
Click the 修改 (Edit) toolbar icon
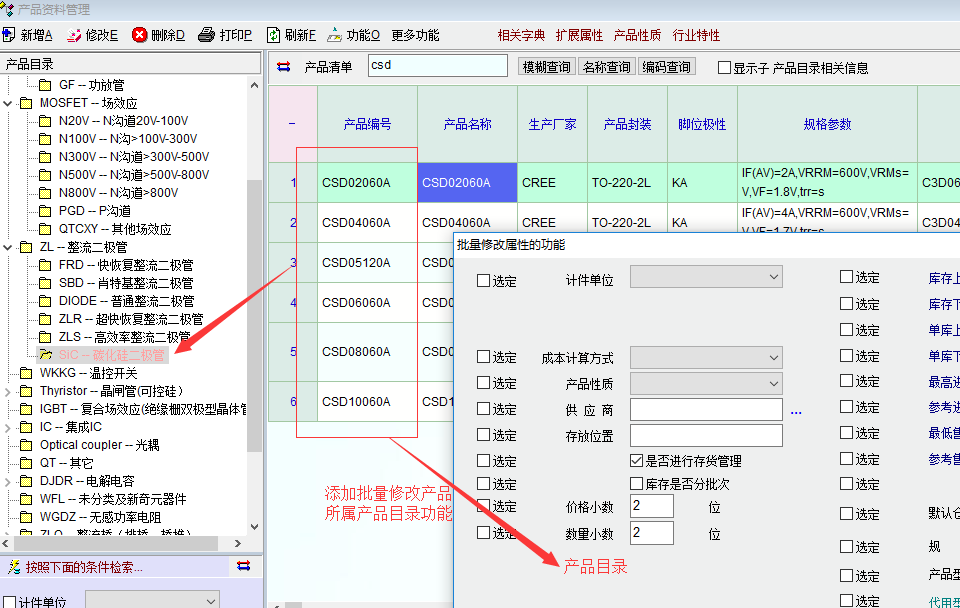(75, 35)
